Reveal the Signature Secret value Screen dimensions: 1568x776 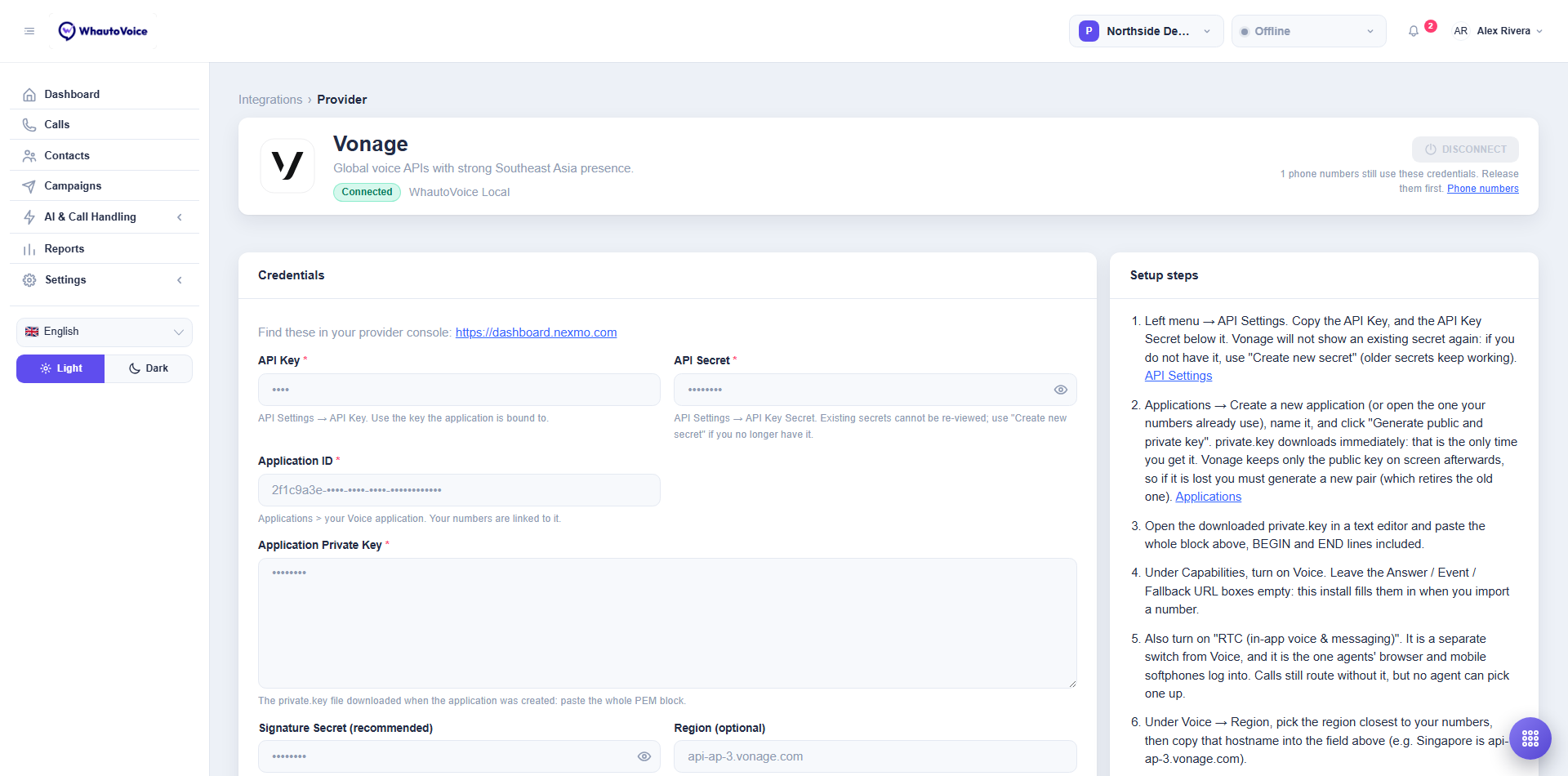pos(644,756)
